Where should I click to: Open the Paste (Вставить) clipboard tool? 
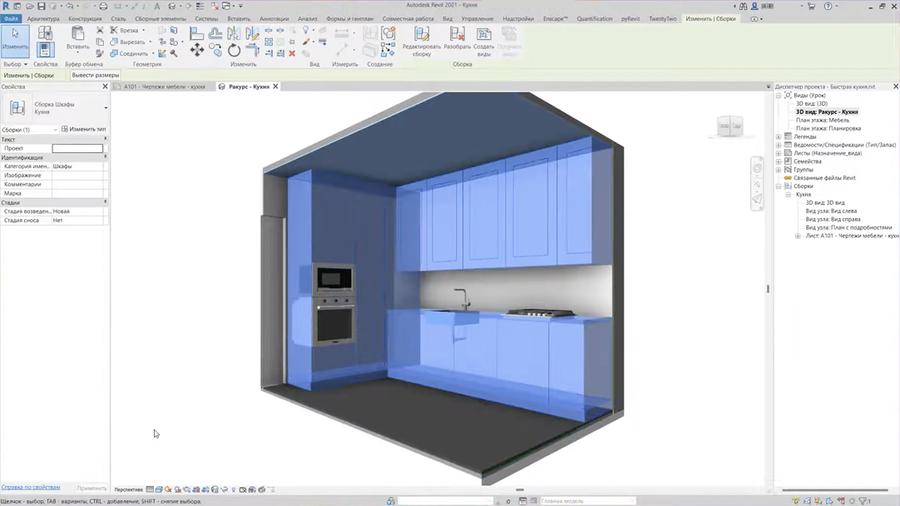[x=77, y=38]
